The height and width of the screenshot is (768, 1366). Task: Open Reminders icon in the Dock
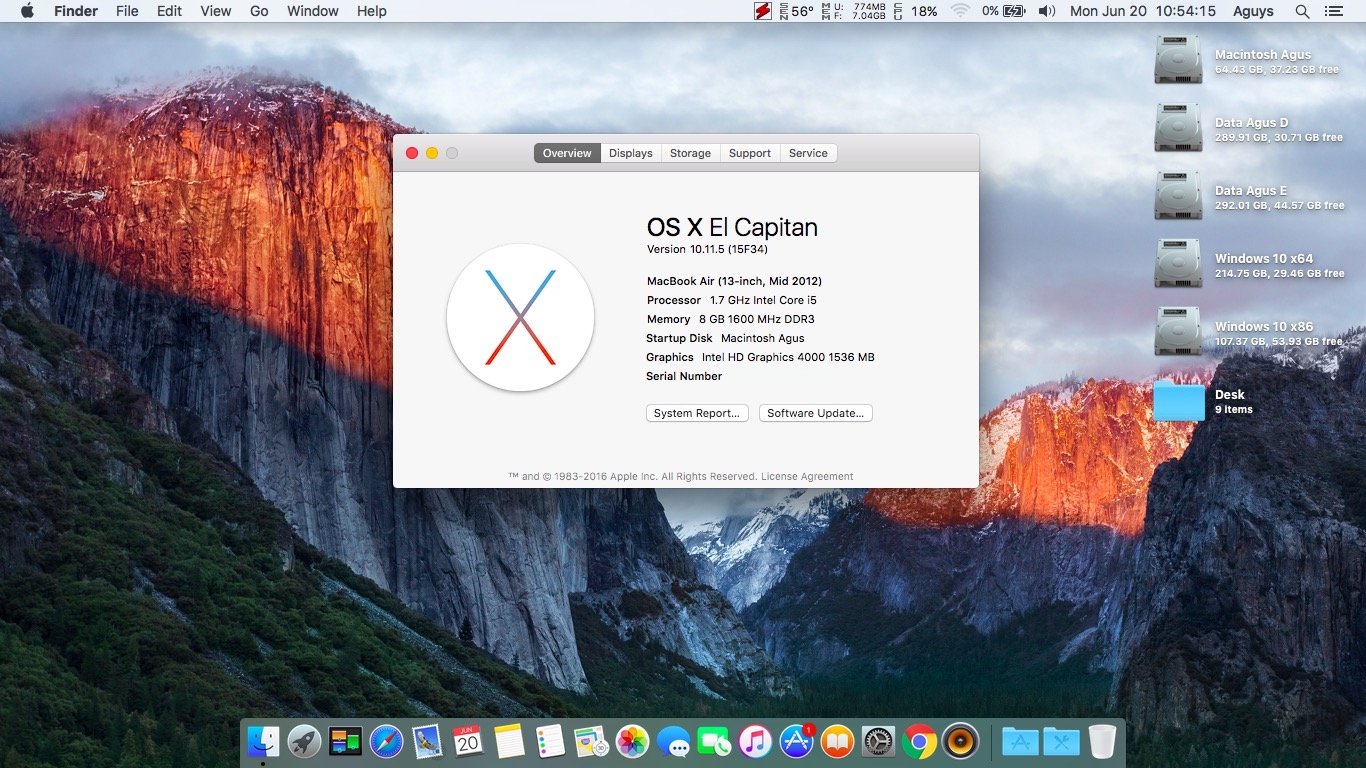click(550, 741)
